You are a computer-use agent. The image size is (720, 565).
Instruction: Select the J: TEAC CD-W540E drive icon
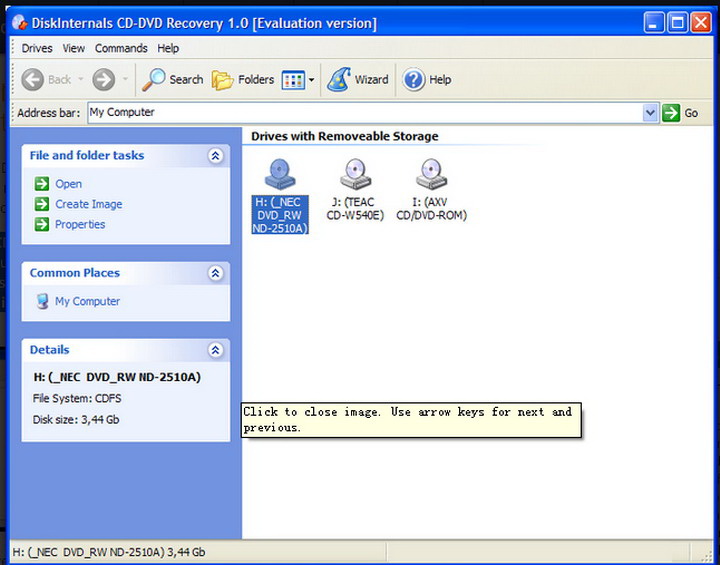355,174
